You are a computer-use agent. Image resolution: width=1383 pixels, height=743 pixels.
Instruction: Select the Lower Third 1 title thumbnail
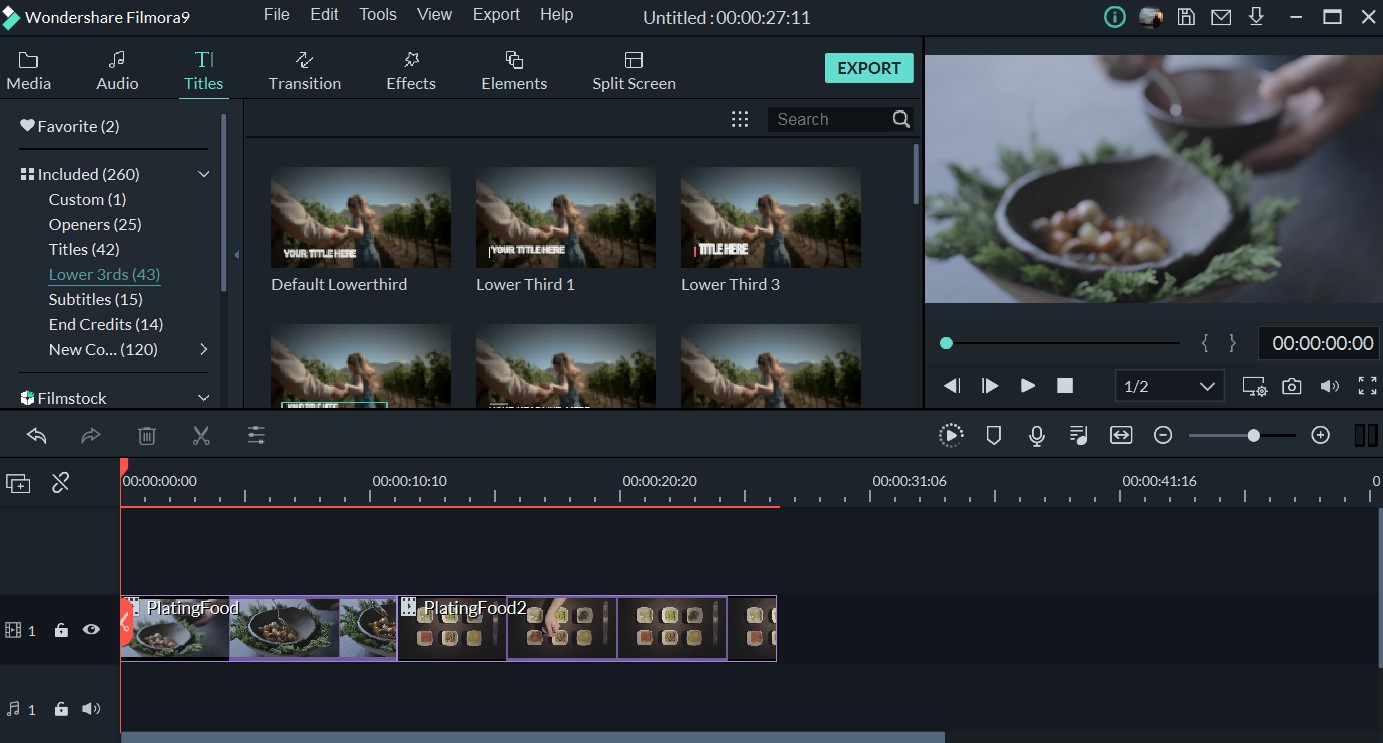[565, 217]
